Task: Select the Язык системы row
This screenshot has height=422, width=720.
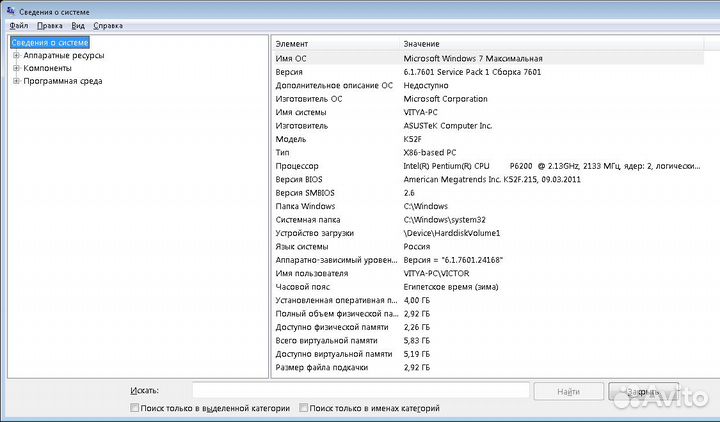Action: (x=488, y=247)
